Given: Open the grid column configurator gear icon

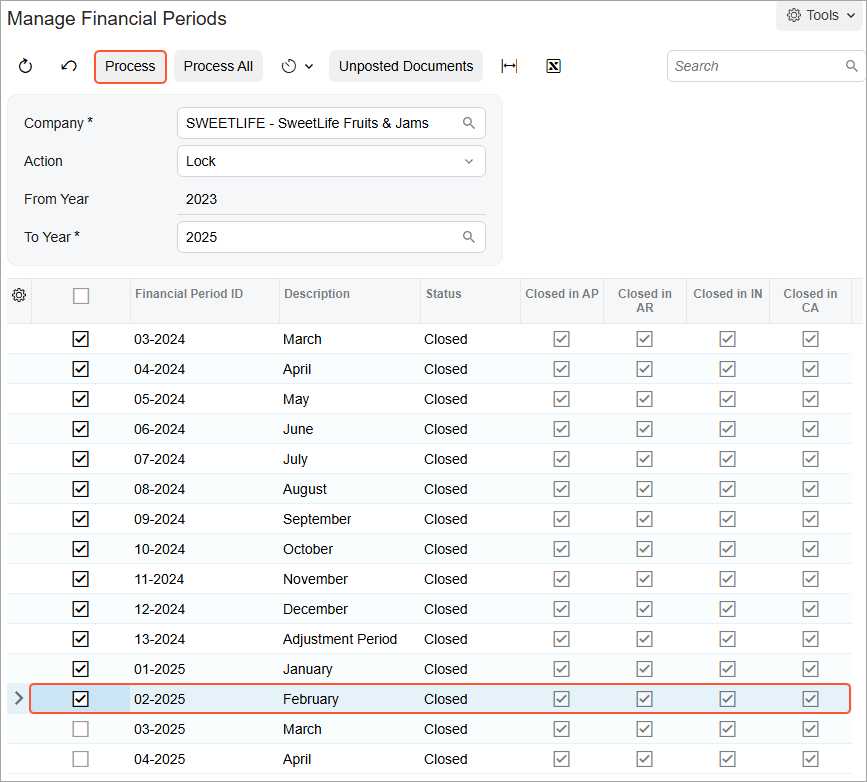Looking at the screenshot, I should pos(19,295).
